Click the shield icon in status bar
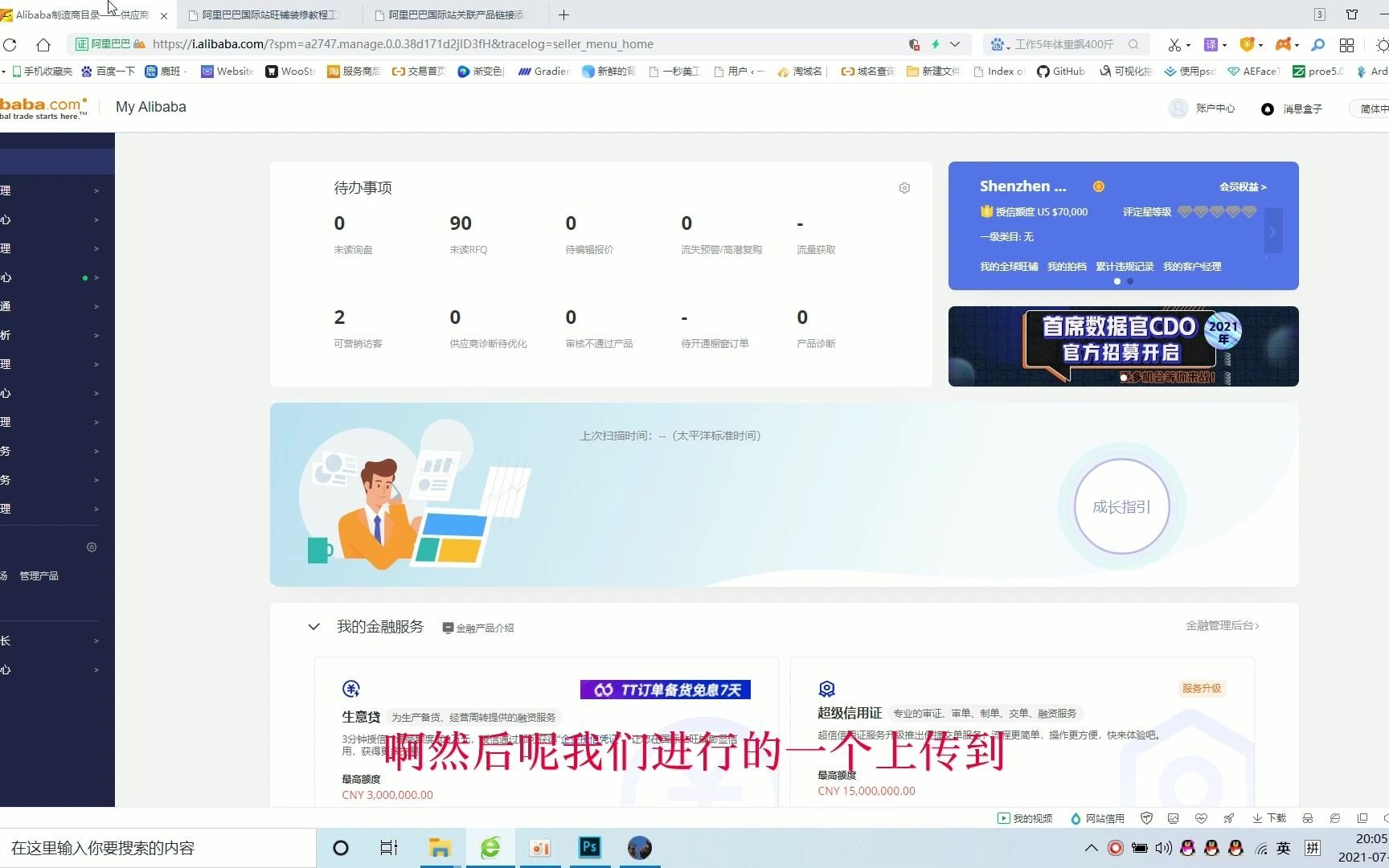Screen dimensions: 1389x868 (x=1147, y=818)
